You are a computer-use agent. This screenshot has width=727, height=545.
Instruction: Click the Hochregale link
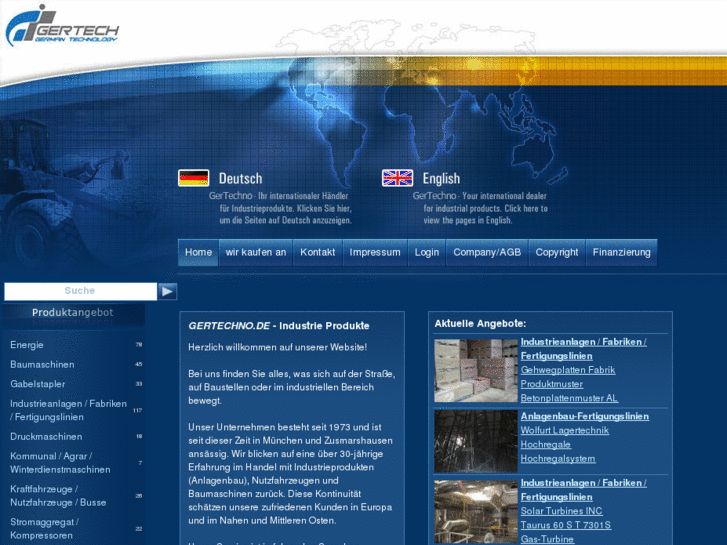pos(546,444)
